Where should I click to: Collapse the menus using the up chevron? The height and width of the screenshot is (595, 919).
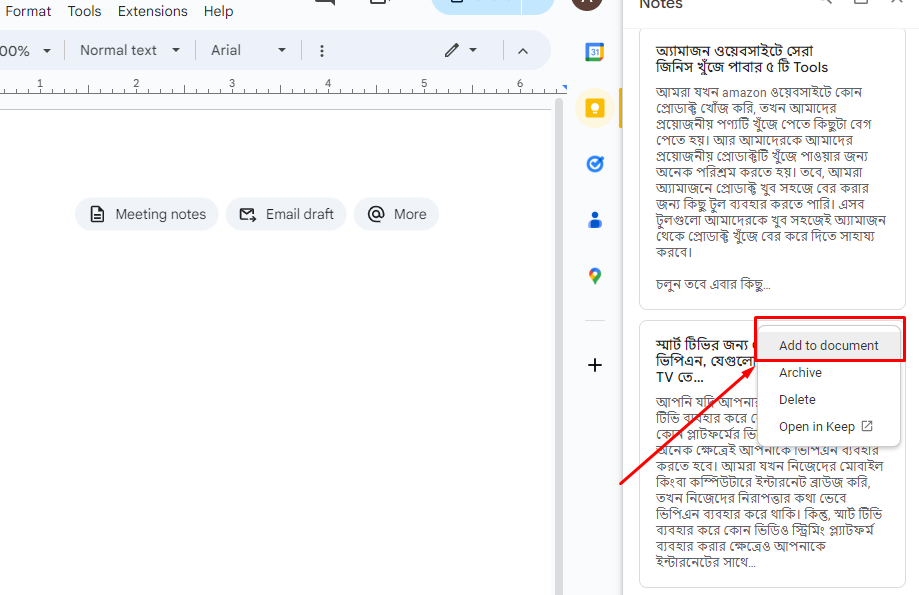523,51
